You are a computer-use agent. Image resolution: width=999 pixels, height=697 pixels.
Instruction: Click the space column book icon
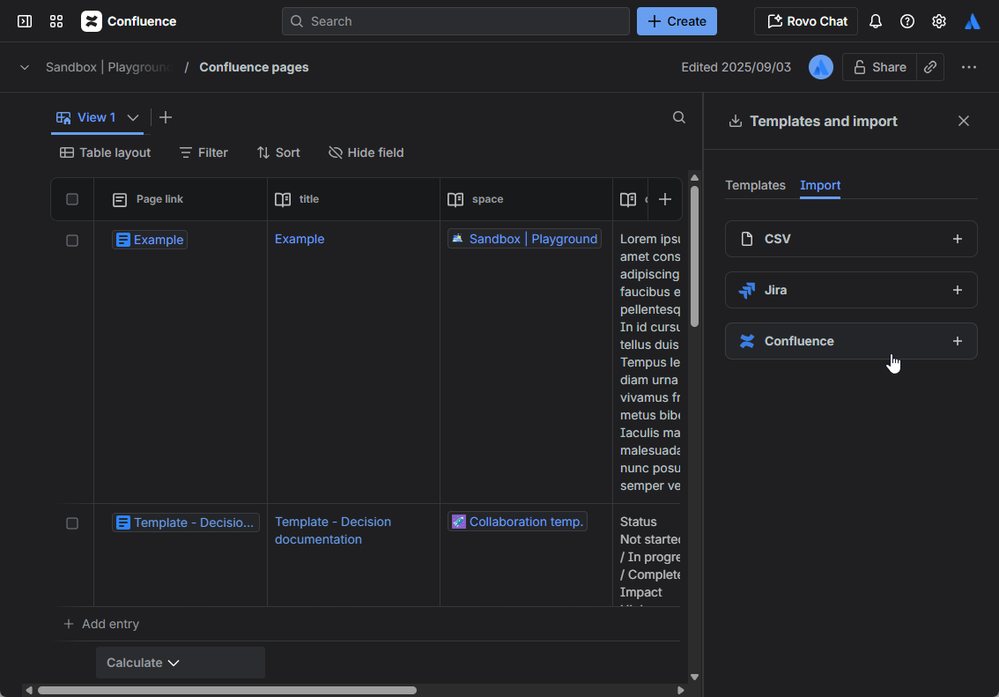pyautogui.click(x=456, y=199)
